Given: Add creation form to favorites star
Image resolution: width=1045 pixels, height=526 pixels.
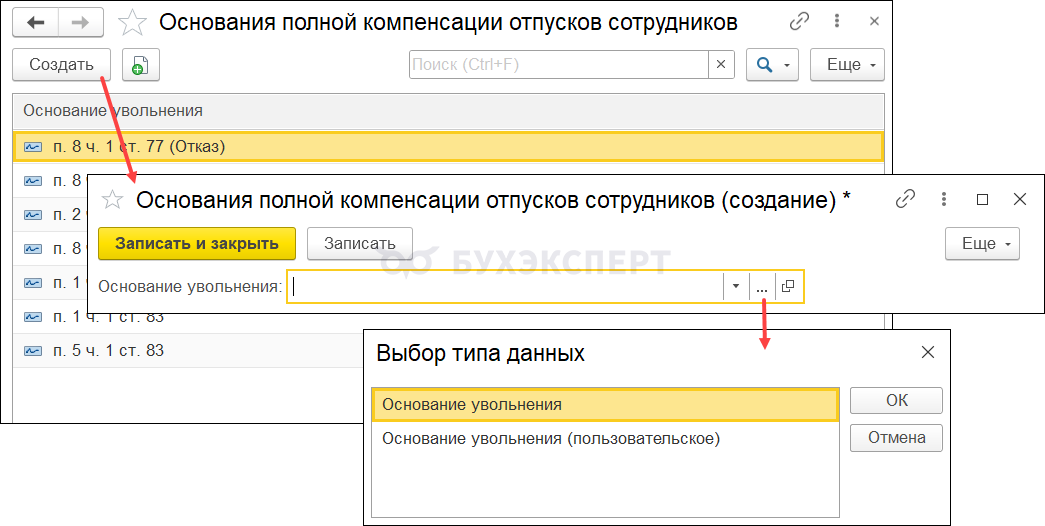Looking at the screenshot, I should tap(113, 199).
